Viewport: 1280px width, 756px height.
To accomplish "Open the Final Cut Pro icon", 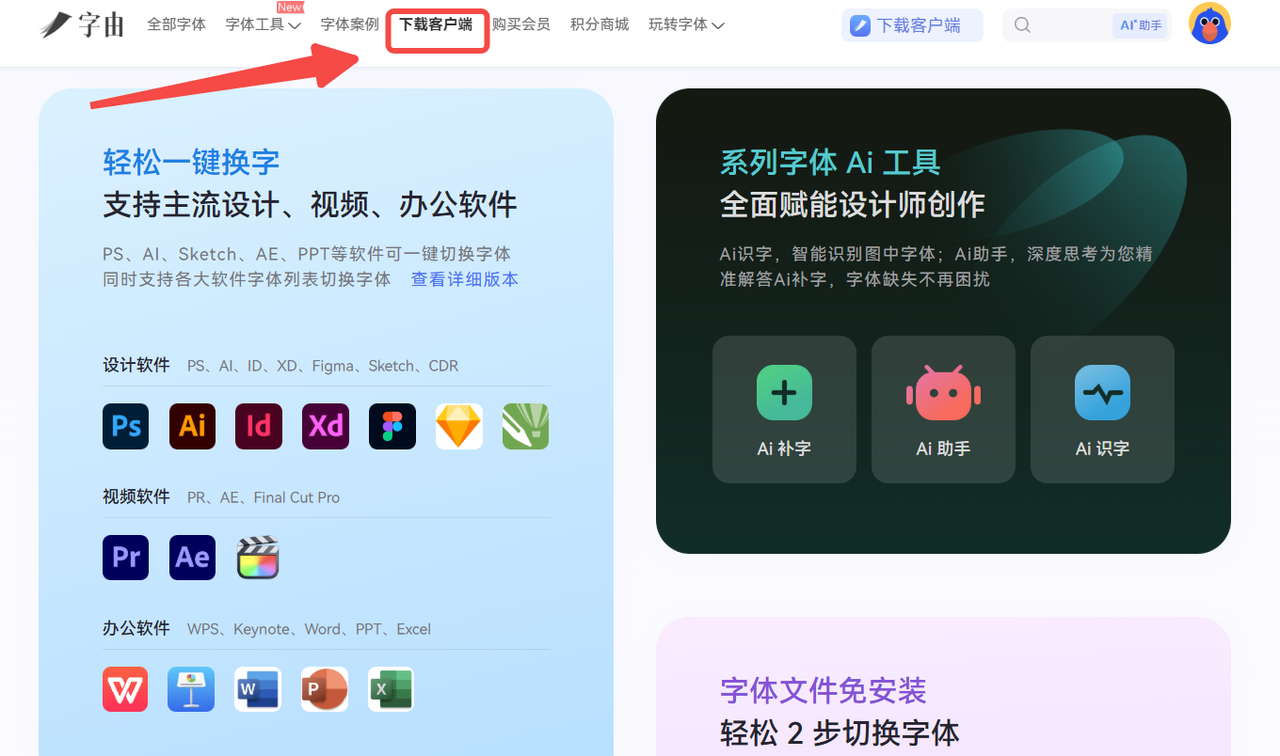I will tap(258, 557).
